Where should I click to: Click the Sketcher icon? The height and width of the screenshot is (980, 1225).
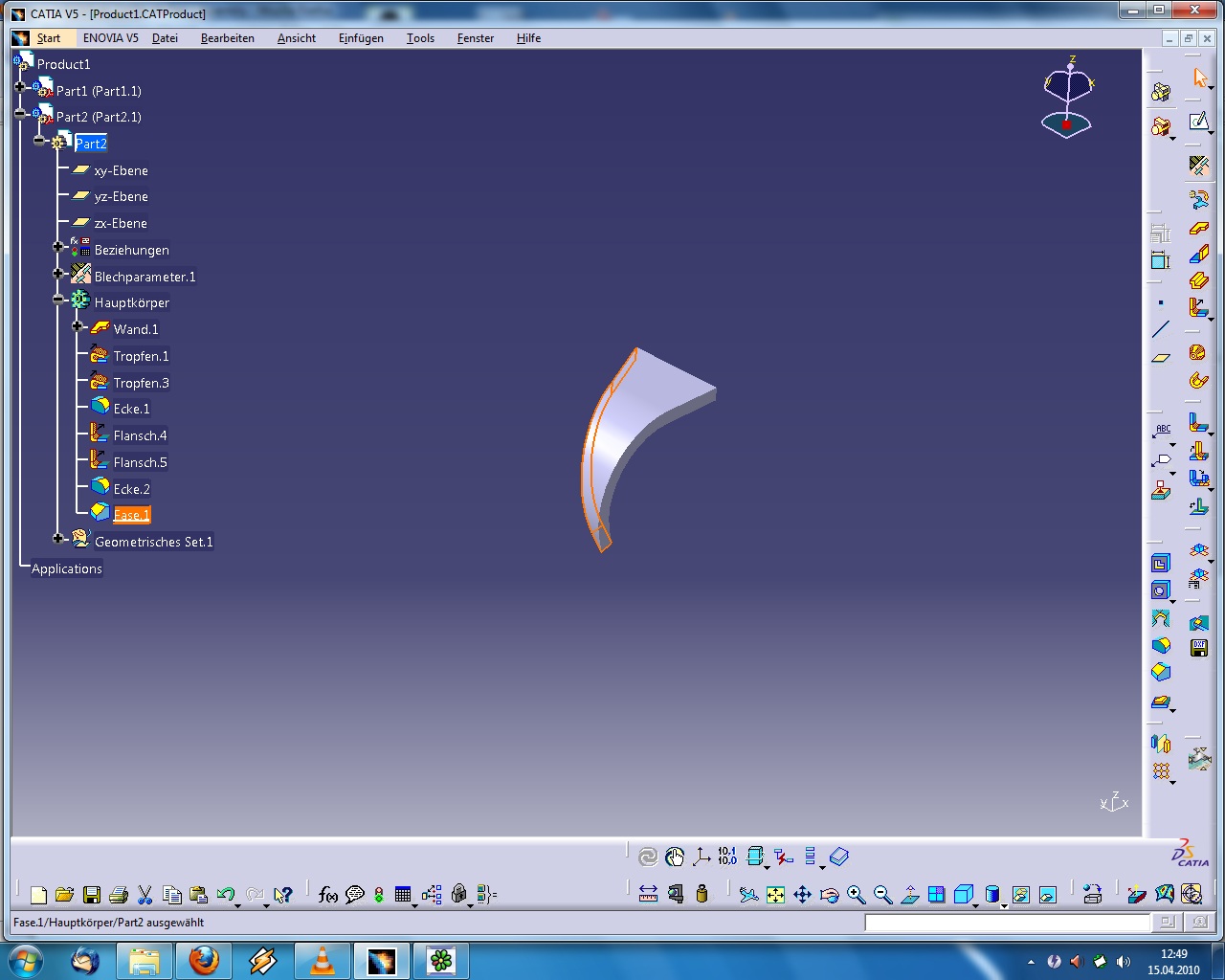[1199, 121]
